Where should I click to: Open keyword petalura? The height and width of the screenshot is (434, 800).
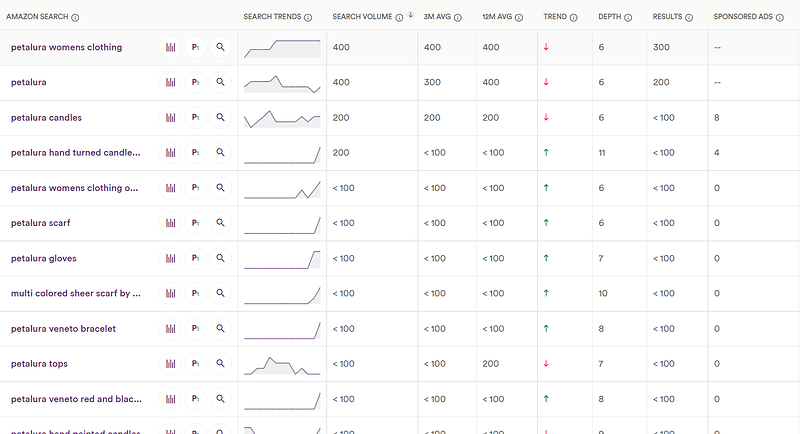pos(29,82)
